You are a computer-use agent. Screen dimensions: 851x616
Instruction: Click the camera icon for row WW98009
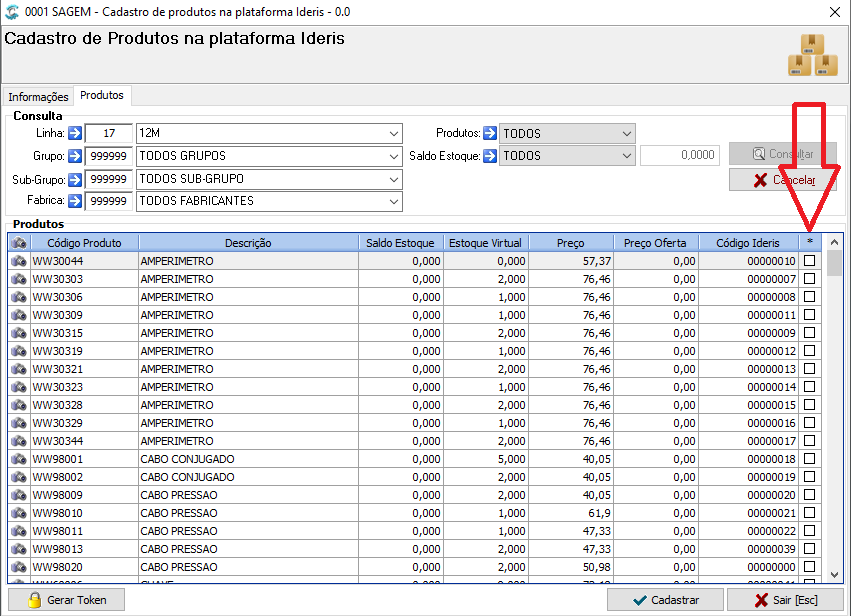[19, 495]
